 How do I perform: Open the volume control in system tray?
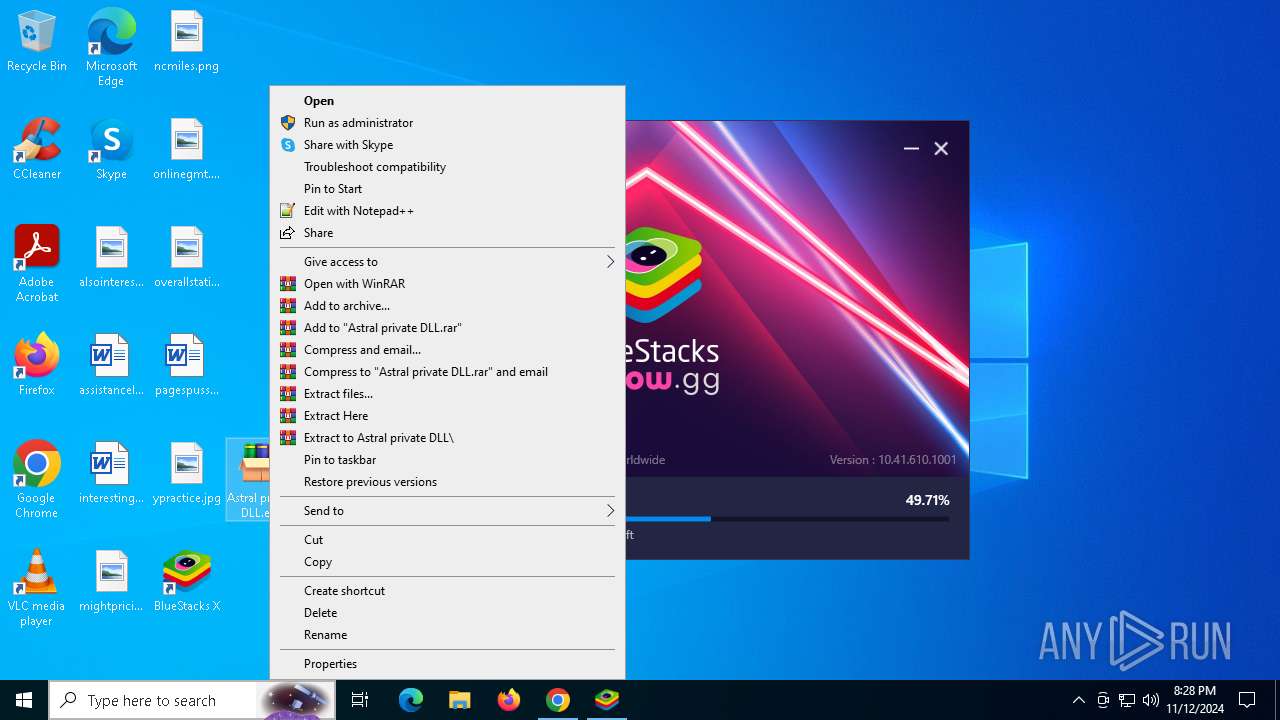(1151, 700)
